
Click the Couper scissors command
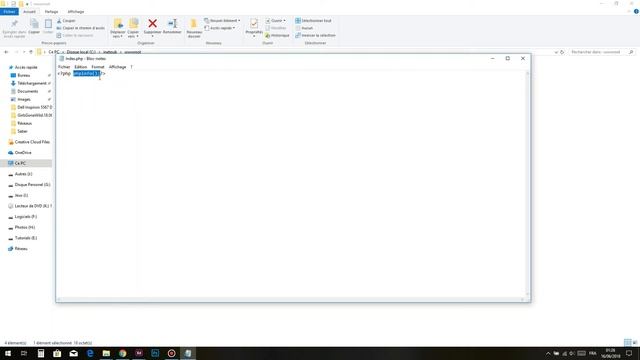click(66, 20)
